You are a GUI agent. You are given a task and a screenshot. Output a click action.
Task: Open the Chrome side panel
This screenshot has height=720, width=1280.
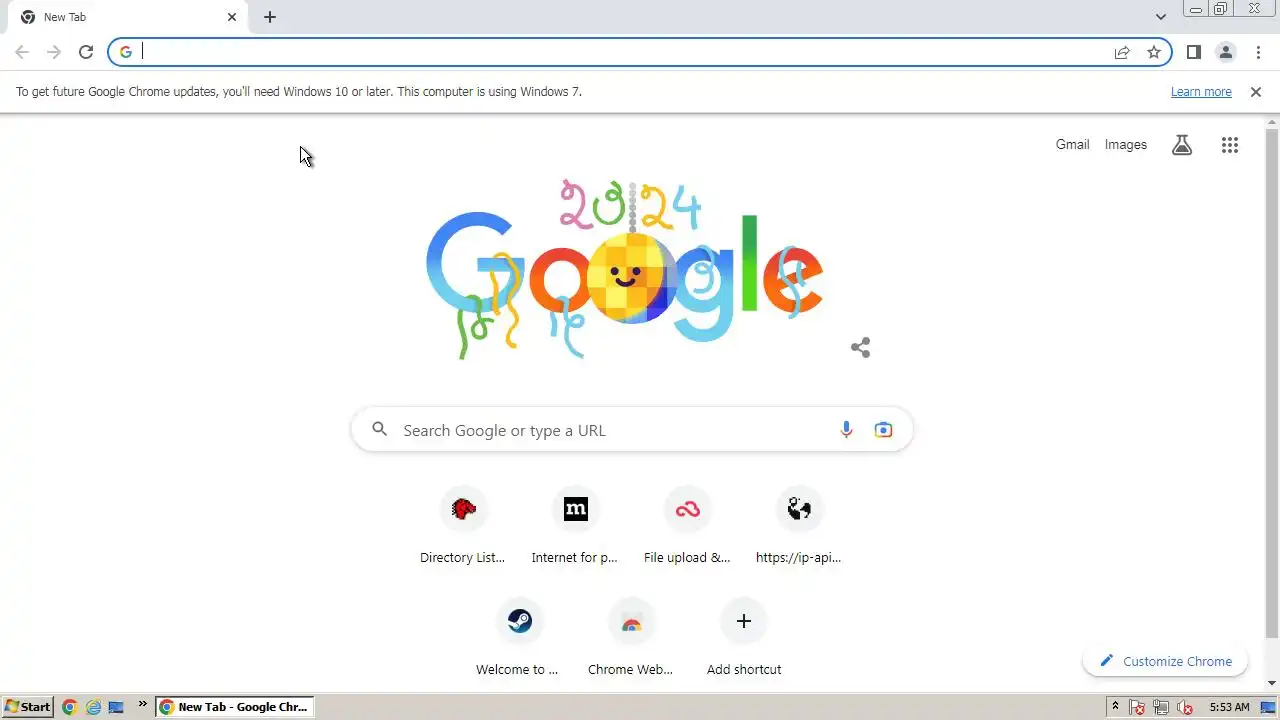click(1193, 52)
